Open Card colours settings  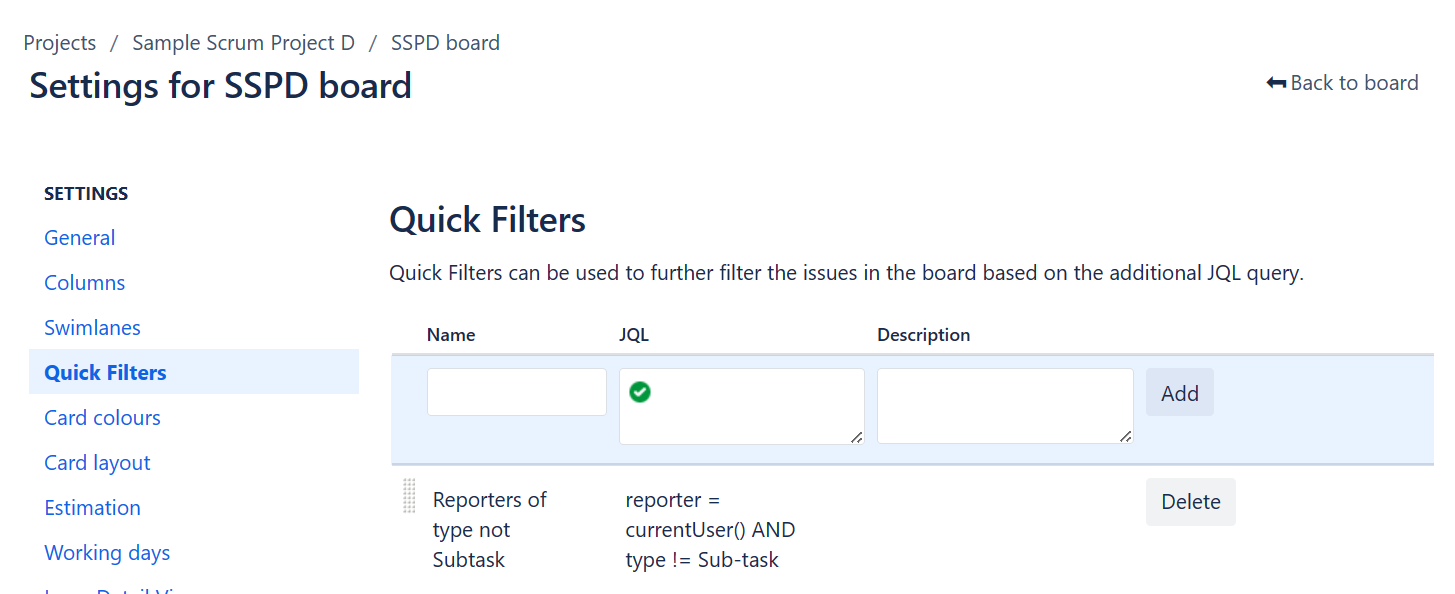[102, 417]
